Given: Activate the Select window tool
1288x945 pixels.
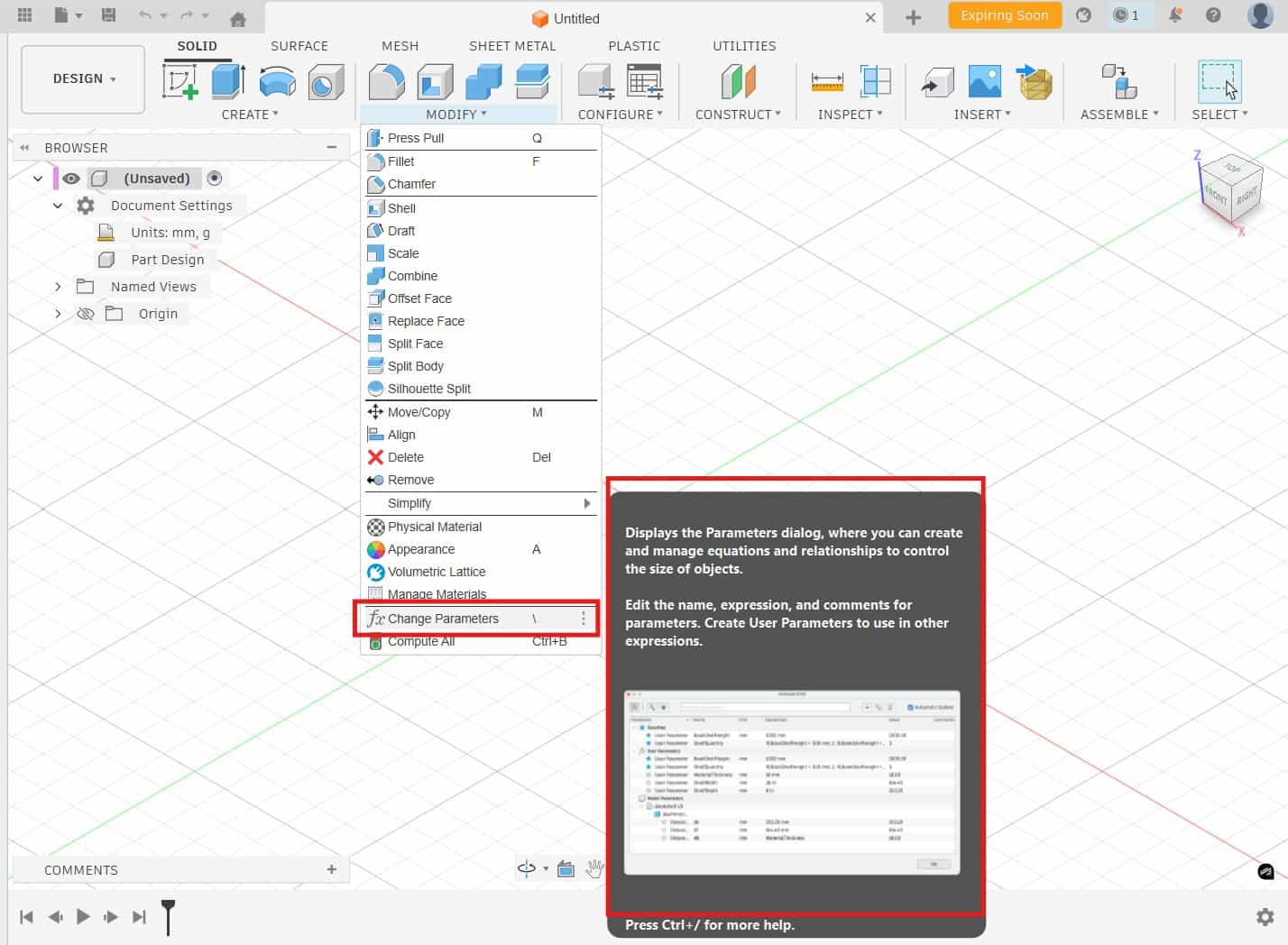Looking at the screenshot, I should [1219, 81].
